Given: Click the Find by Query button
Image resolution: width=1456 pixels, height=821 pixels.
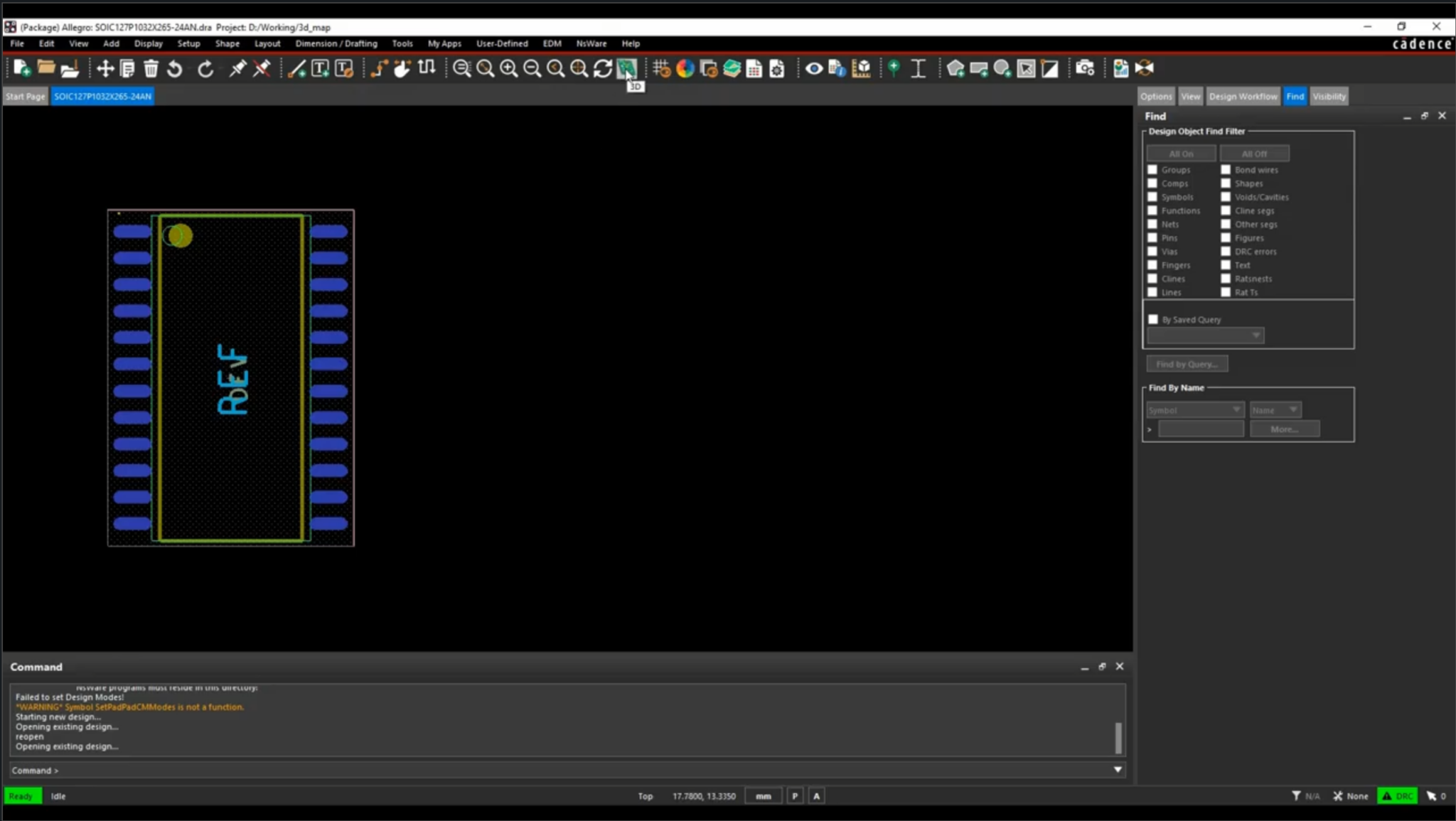Looking at the screenshot, I should tap(1187, 363).
